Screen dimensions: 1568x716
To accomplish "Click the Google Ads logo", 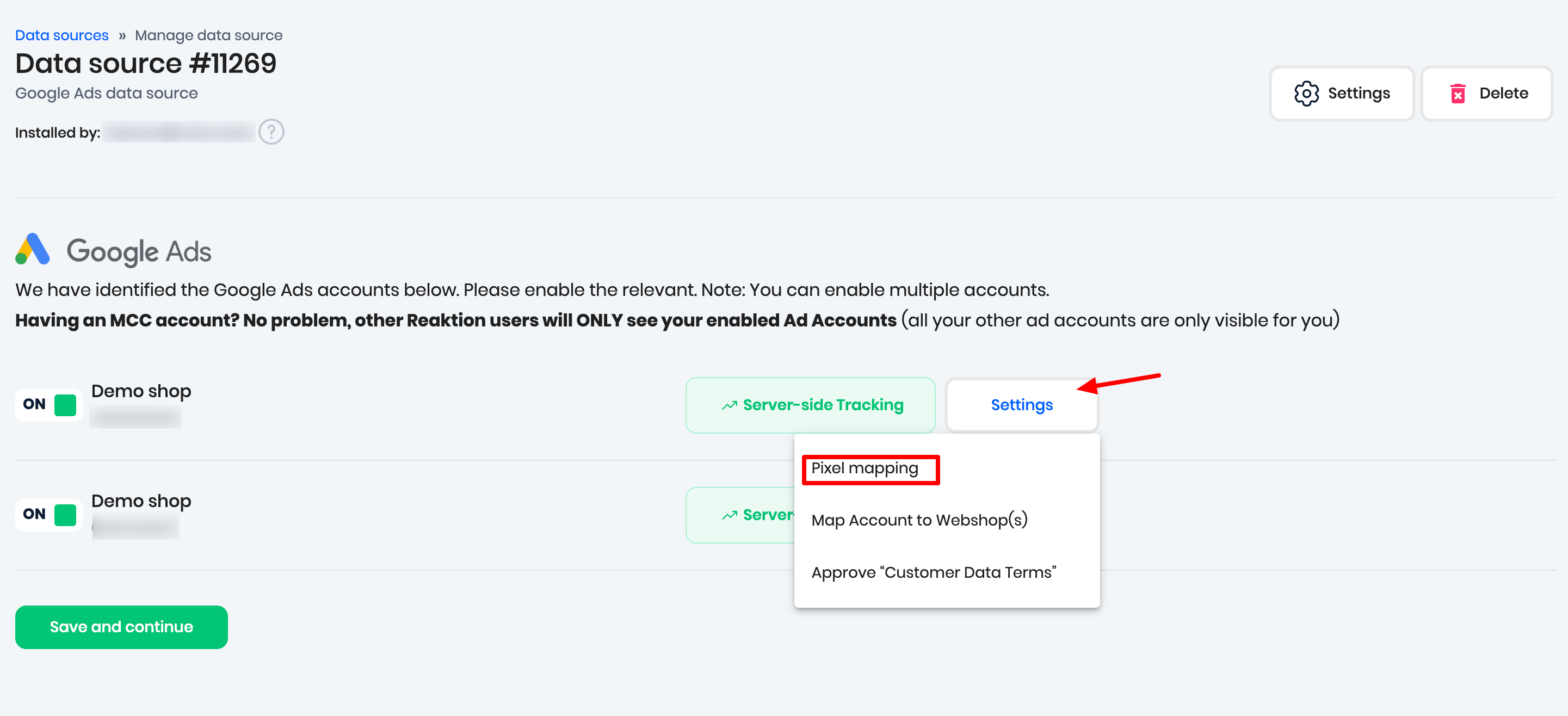I will pos(33,250).
